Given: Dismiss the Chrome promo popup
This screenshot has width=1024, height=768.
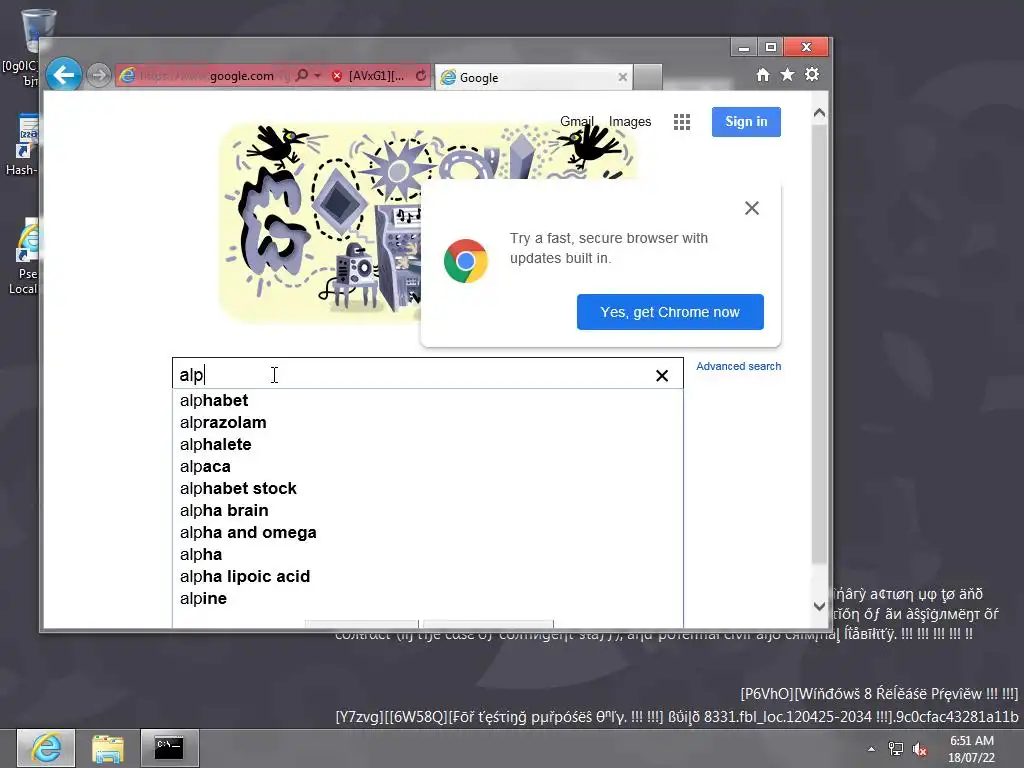Looking at the screenshot, I should (752, 208).
